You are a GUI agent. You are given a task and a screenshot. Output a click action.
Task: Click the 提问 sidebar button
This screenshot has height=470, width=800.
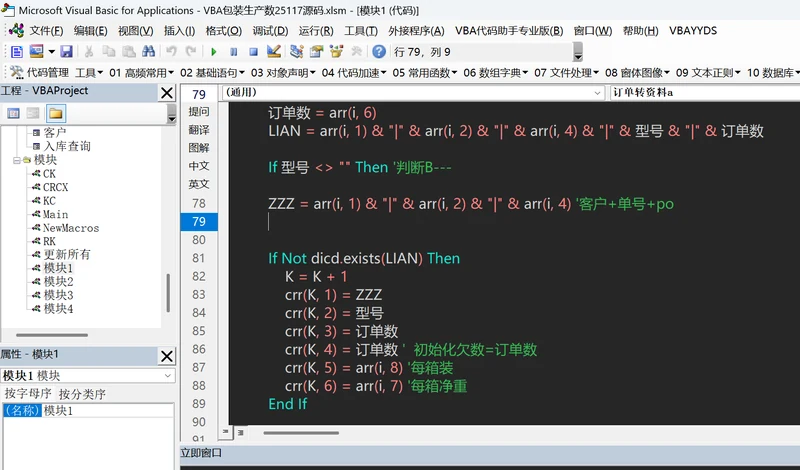point(199,111)
